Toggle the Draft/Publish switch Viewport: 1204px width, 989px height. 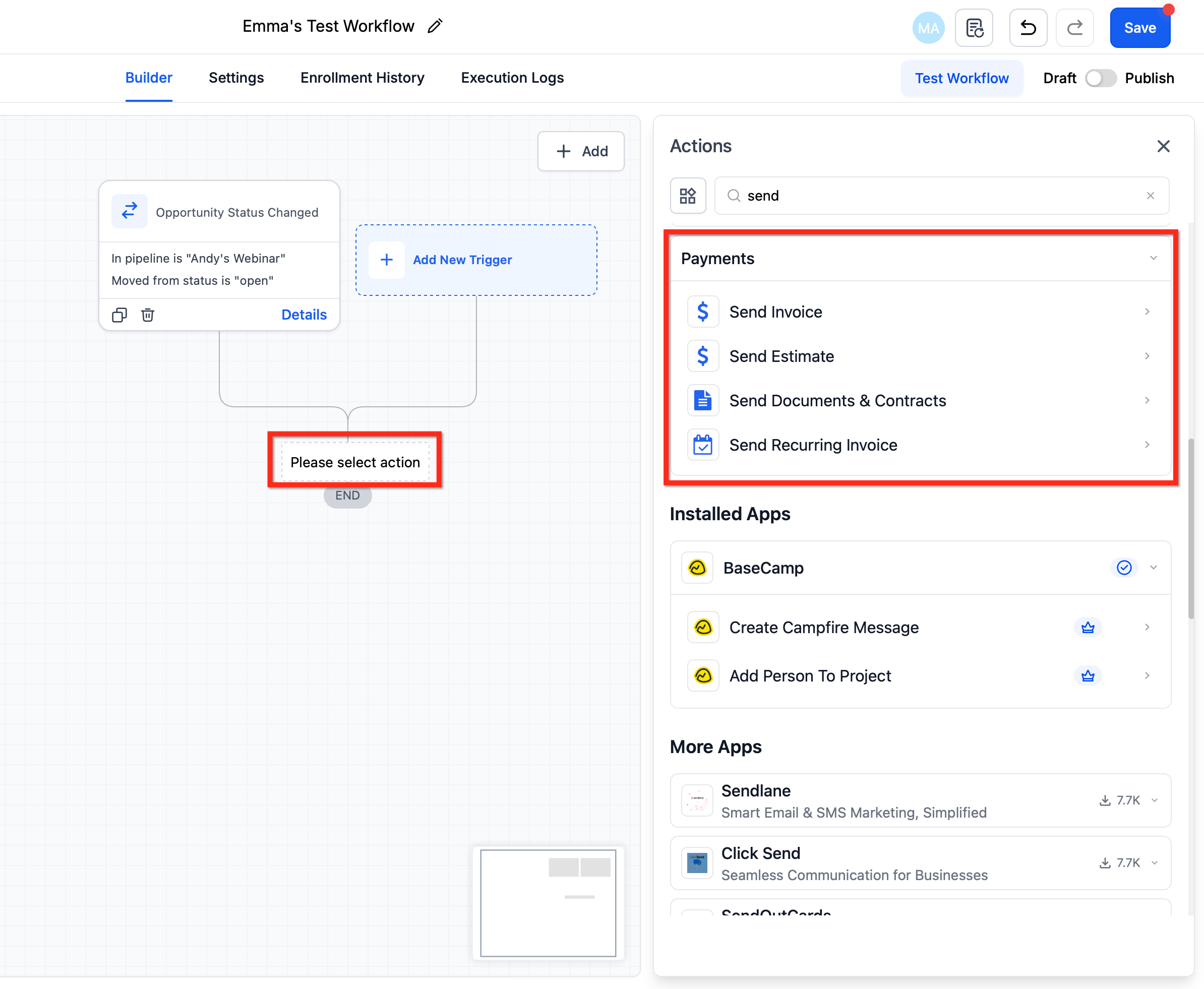(x=1100, y=78)
